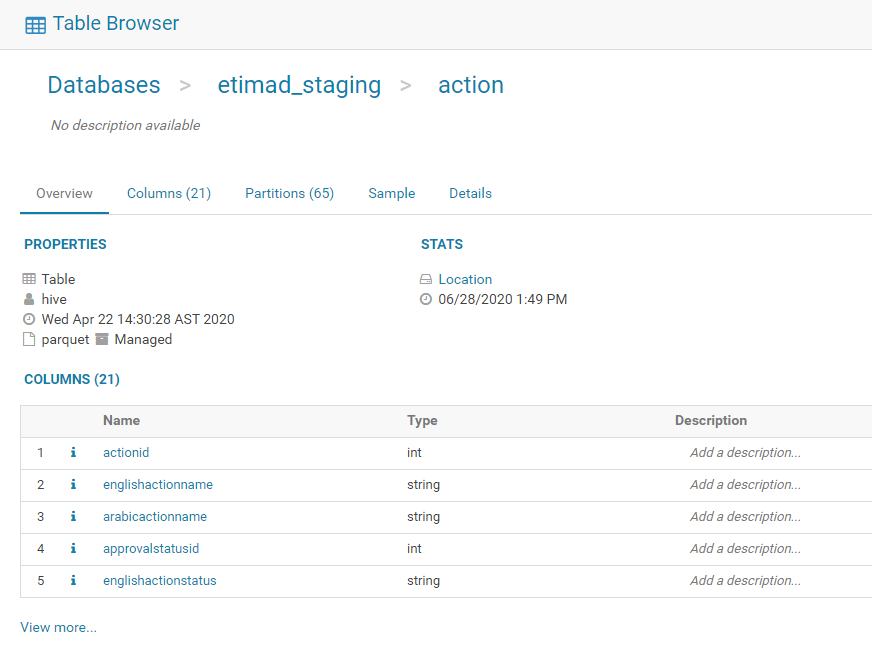Screen dimensions: 872x651
Task: Open the Location link in Stats
Action: pos(465,280)
